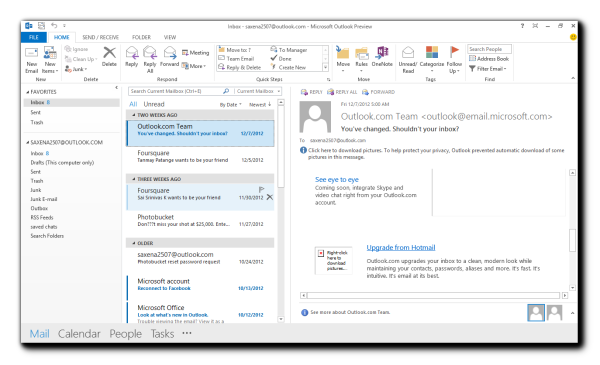Toggle Unread/Read status button
The height and width of the screenshot is (365, 600).
[x=408, y=60]
